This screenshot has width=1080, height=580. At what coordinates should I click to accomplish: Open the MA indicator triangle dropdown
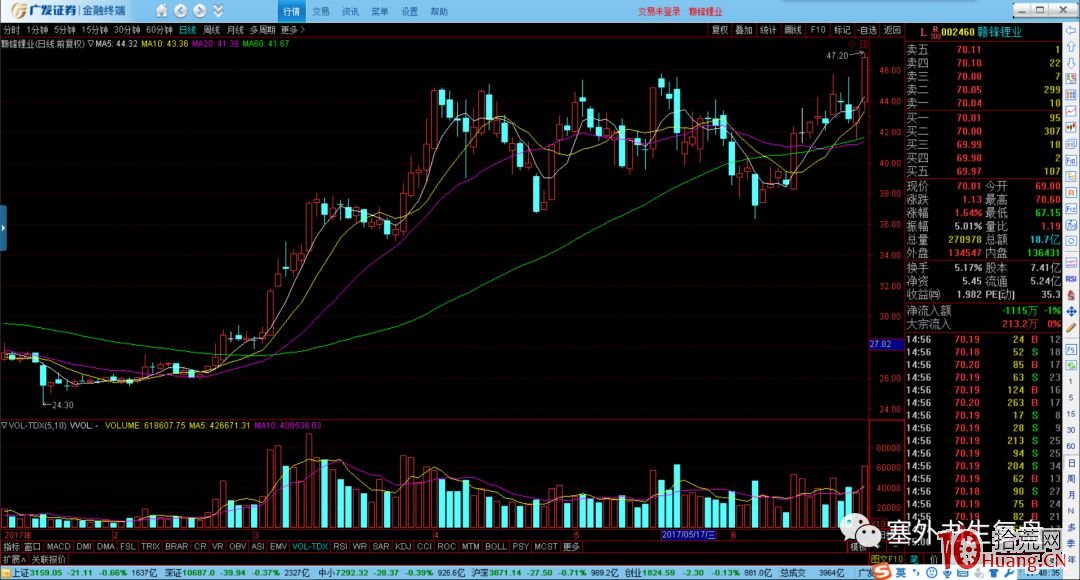point(91,44)
